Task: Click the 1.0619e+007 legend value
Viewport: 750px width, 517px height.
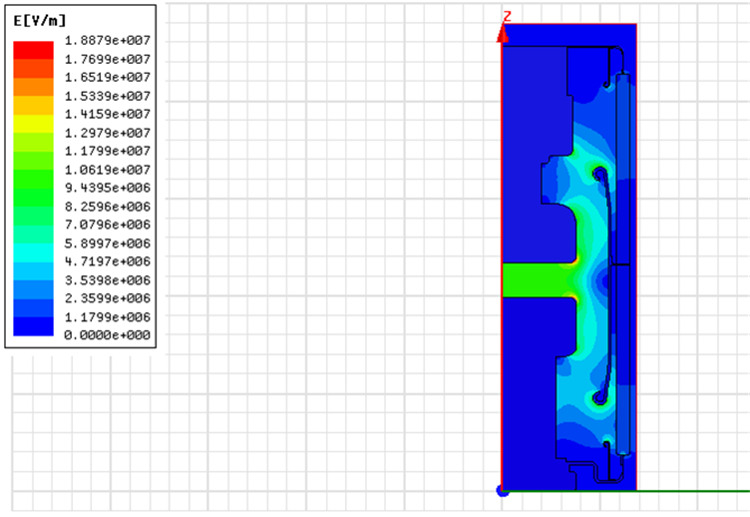Action: (107, 170)
